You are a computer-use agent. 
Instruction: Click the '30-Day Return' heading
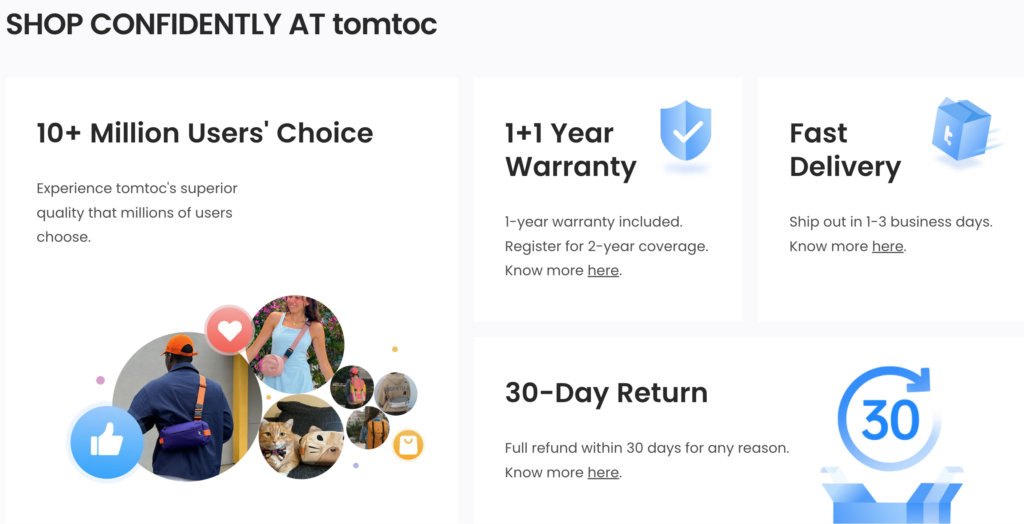point(606,393)
